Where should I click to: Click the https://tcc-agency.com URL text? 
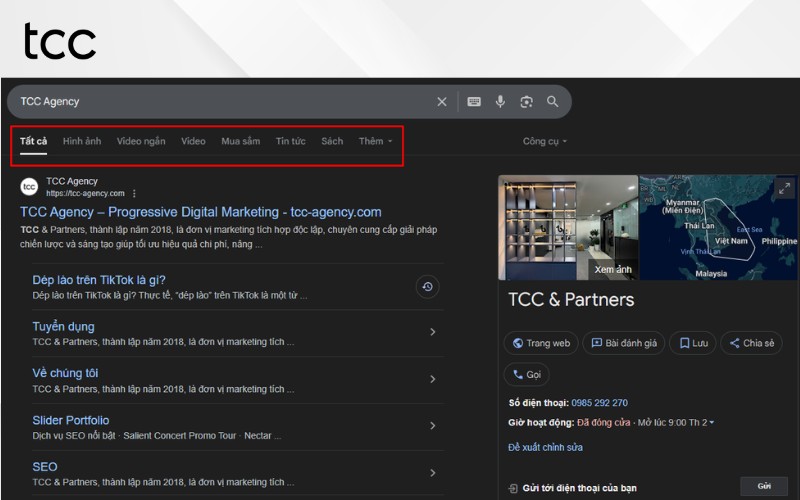pos(85,193)
